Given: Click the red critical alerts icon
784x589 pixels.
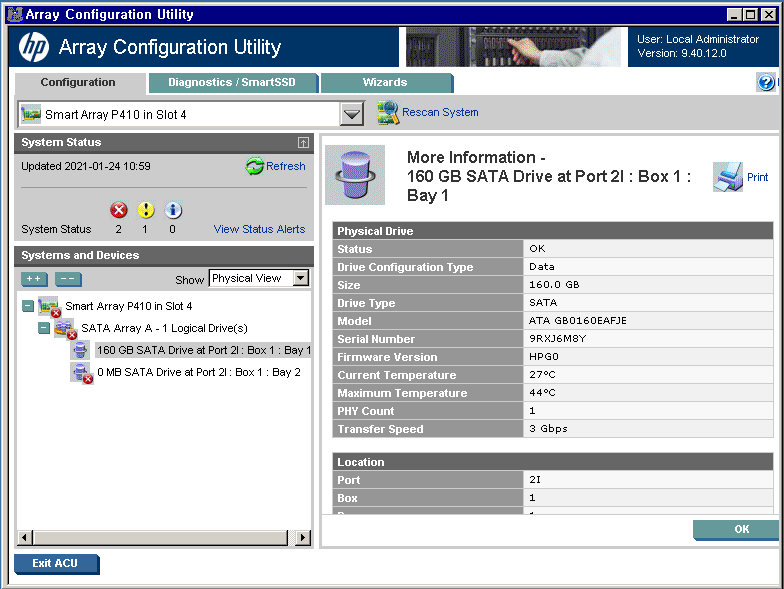Looking at the screenshot, I should pyautogui.click(x=118, y=210).
